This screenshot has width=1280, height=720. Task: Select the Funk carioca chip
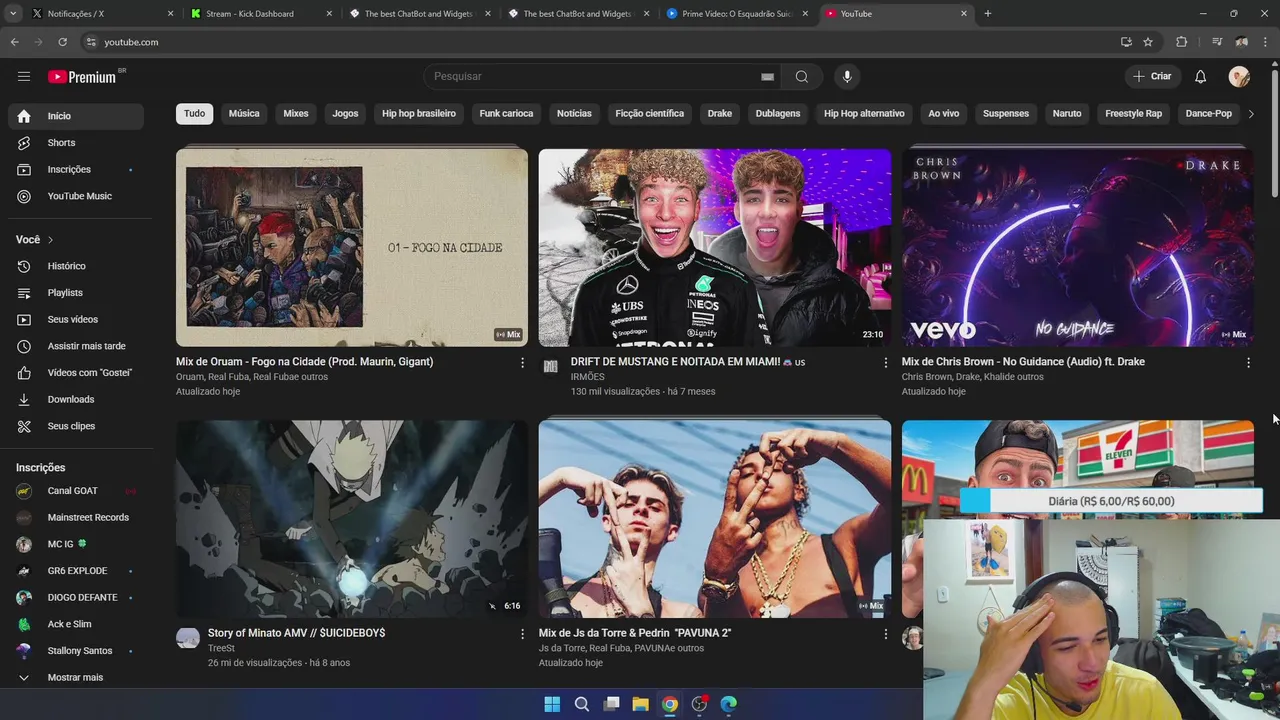pyautogui.click(x=506, y=114)
